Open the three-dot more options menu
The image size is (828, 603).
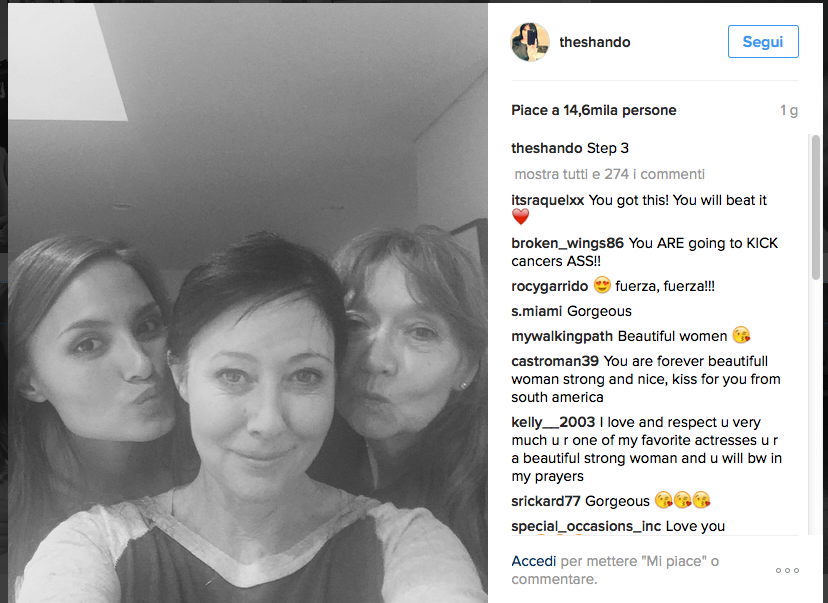(787, 570)
